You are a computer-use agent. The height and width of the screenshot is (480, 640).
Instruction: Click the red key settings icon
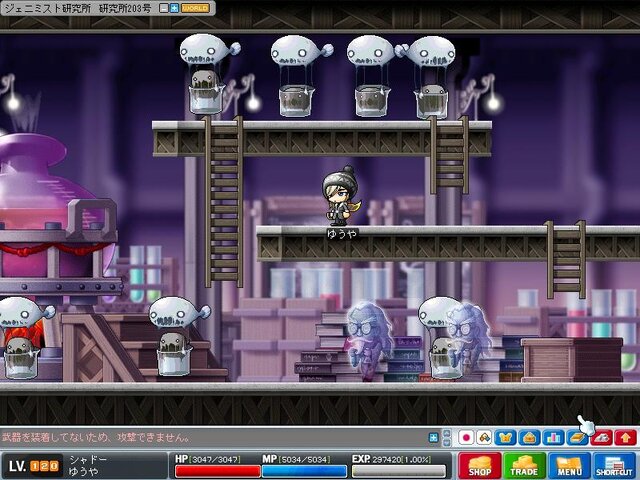(601, 438)
